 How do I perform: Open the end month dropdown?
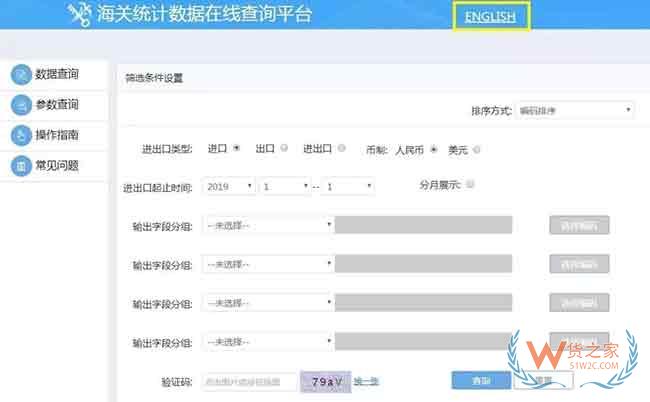pos(348,186)
